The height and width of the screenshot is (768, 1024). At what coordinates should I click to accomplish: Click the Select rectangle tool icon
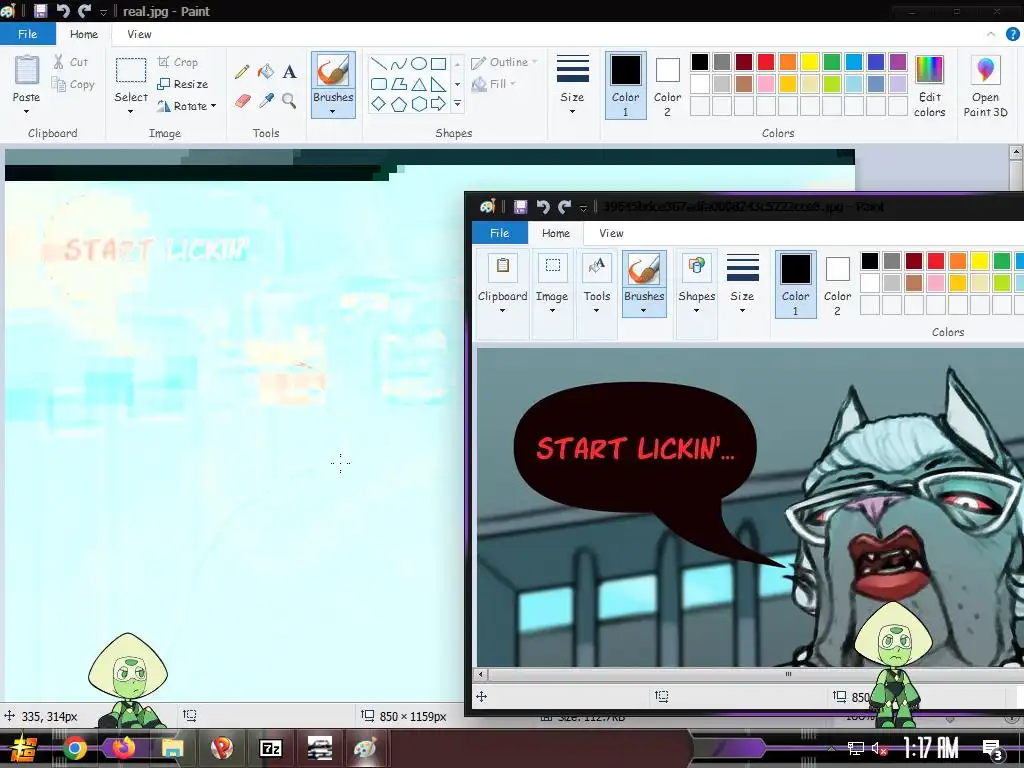[131, 70]
